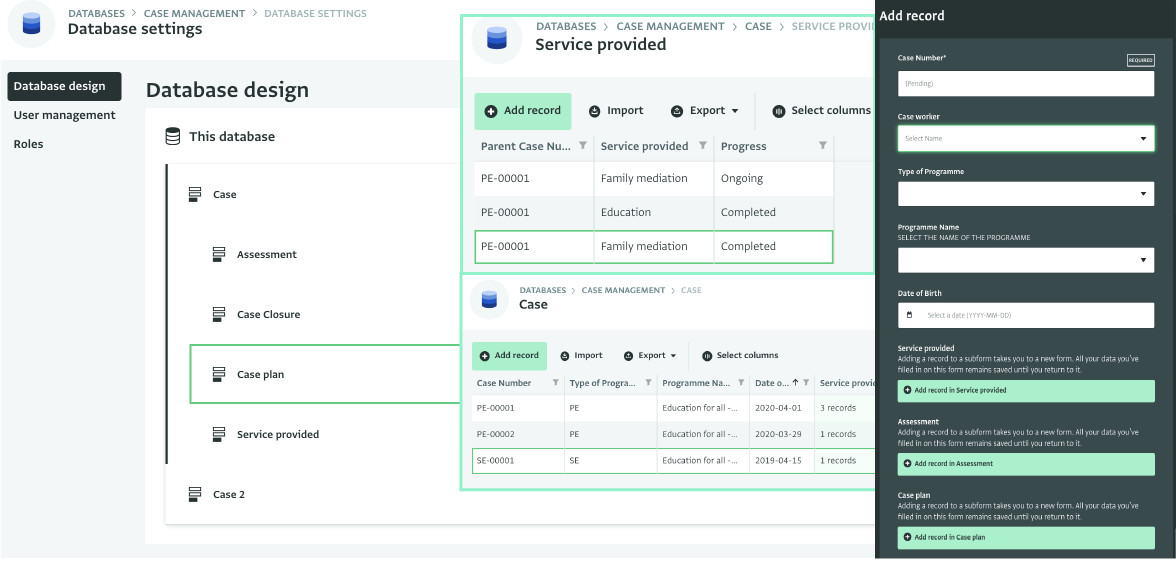Click Select columns in Service provided panel
This screenshot has width=1176, height=562.
click(821, 110)
